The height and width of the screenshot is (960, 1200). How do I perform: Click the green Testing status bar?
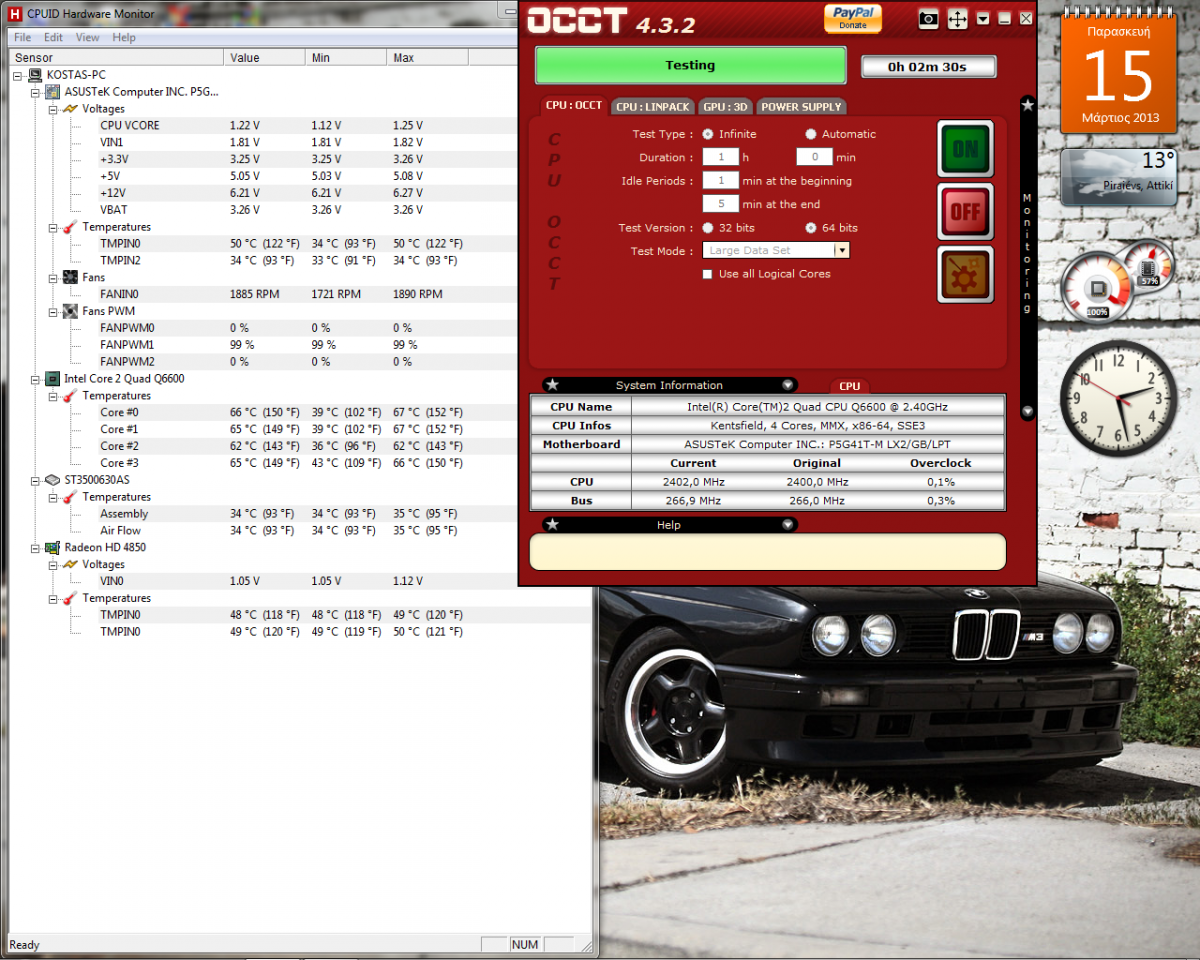click(691, 65)
